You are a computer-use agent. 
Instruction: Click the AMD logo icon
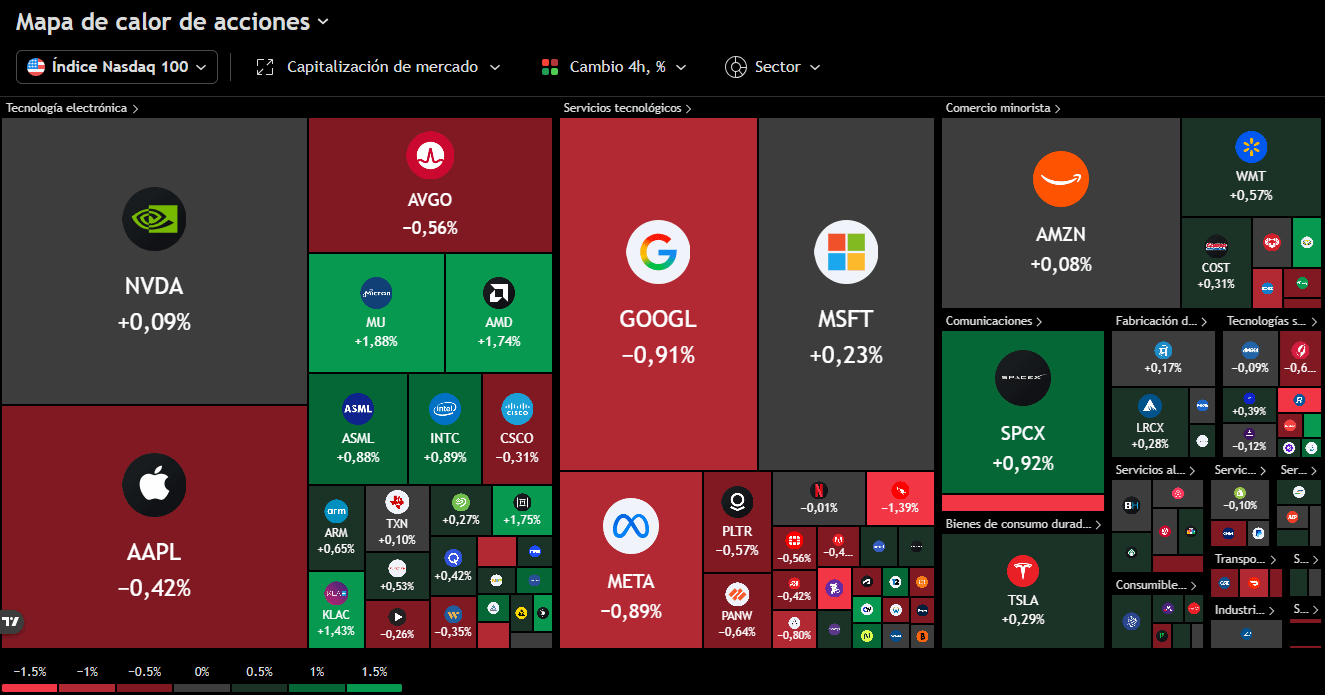(499, 293)
